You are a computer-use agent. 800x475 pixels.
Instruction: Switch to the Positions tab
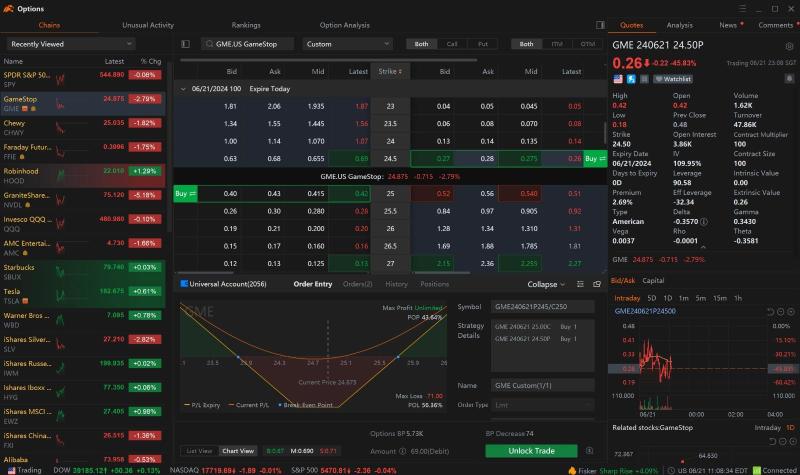(x=434, y=284)
